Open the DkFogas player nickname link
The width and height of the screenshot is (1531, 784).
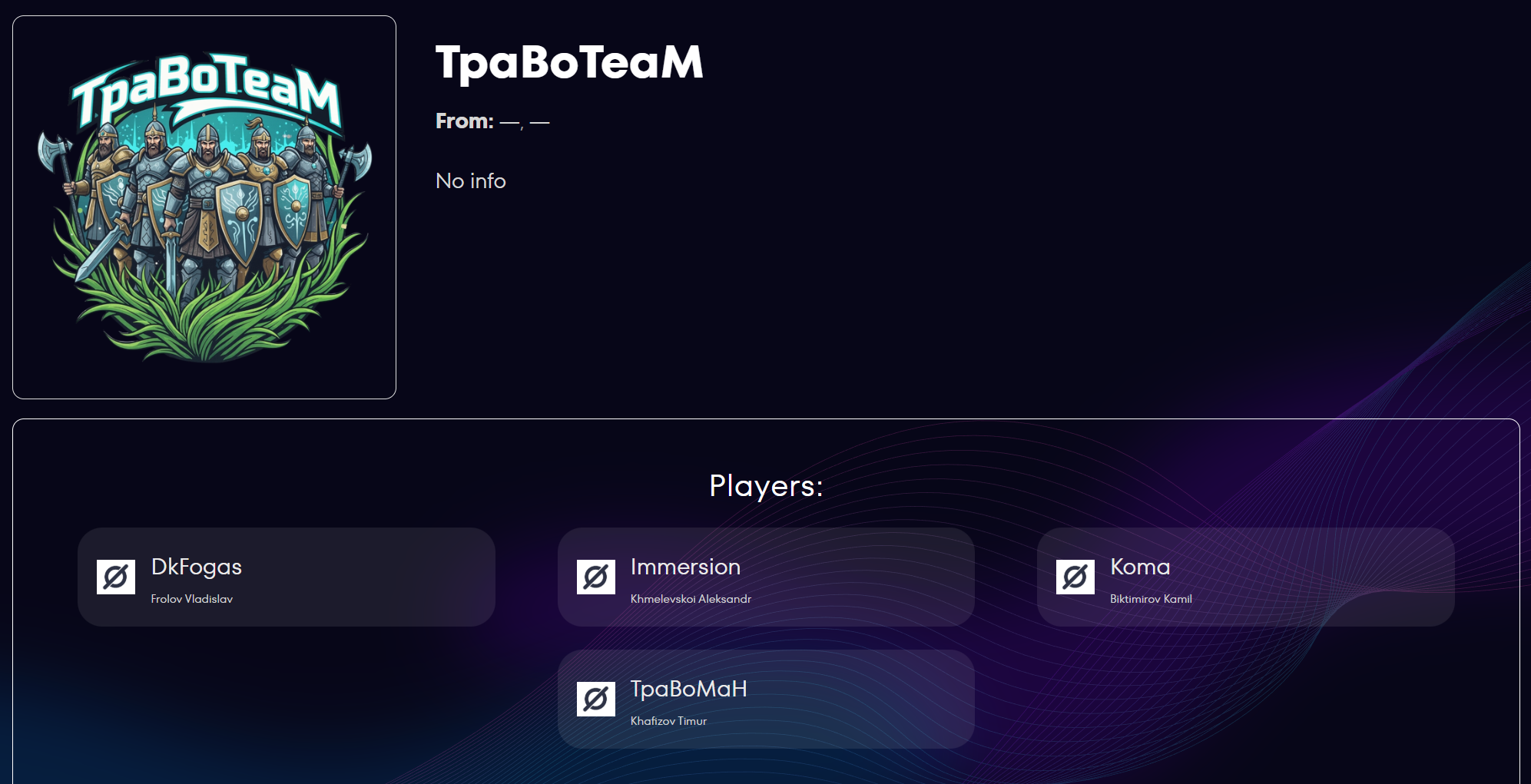click(x=197, y=567)
